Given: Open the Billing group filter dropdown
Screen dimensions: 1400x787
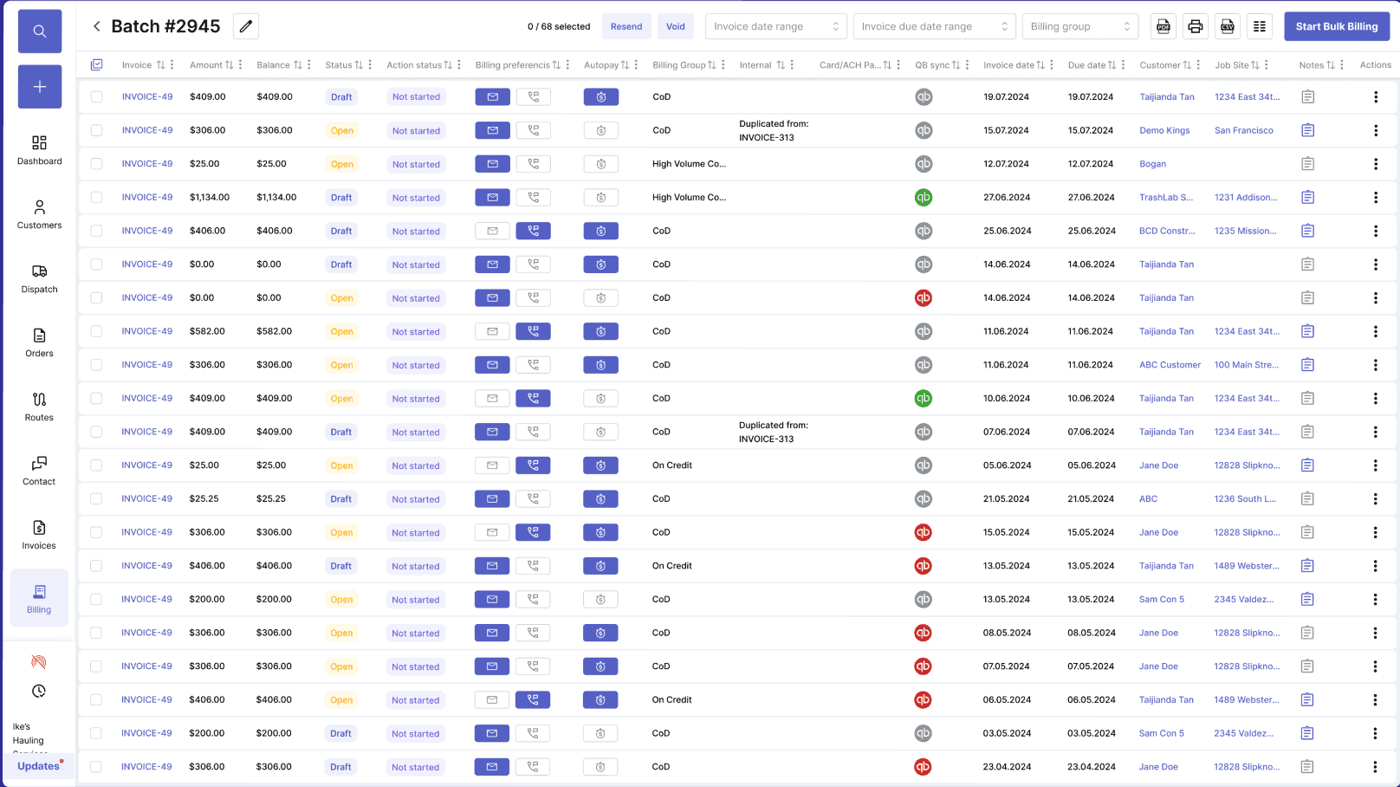Looking at the screenshot, I should pos(1079,27).
